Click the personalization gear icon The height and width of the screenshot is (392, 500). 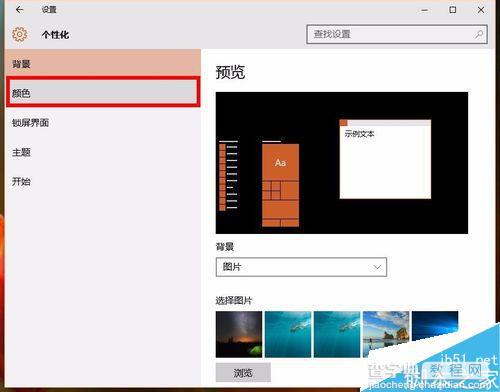click(20, 34)
